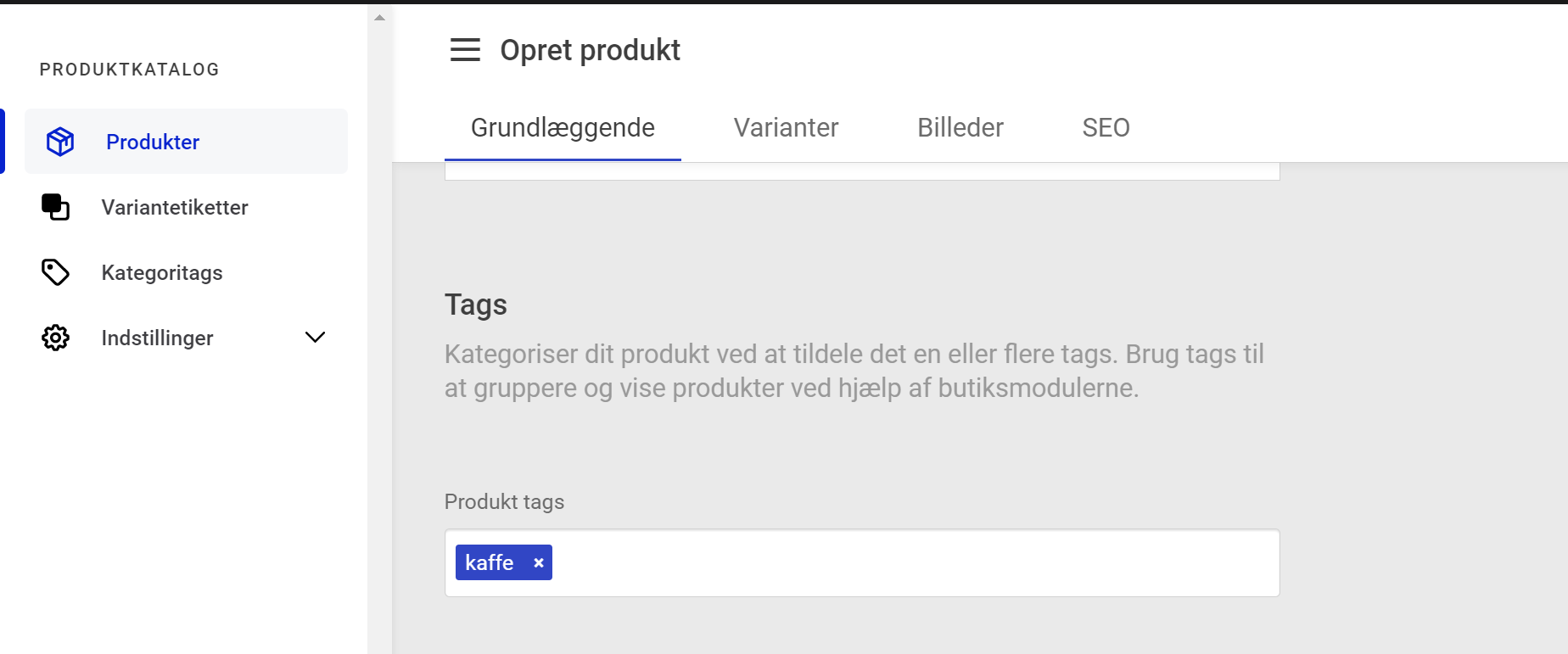Click the Produkter box icon

(x=60, y=142)
